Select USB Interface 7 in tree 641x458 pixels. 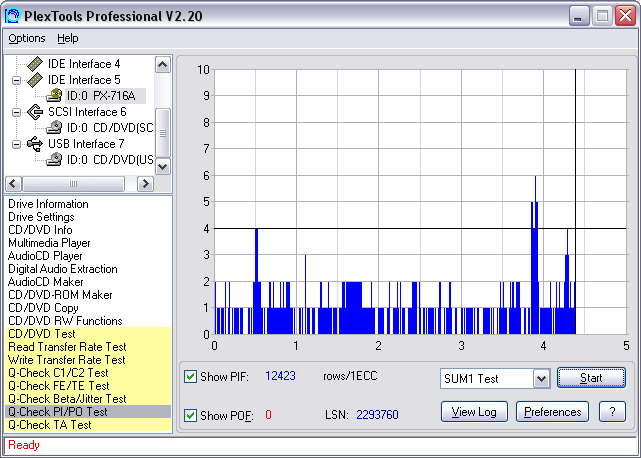pos(86,144)
